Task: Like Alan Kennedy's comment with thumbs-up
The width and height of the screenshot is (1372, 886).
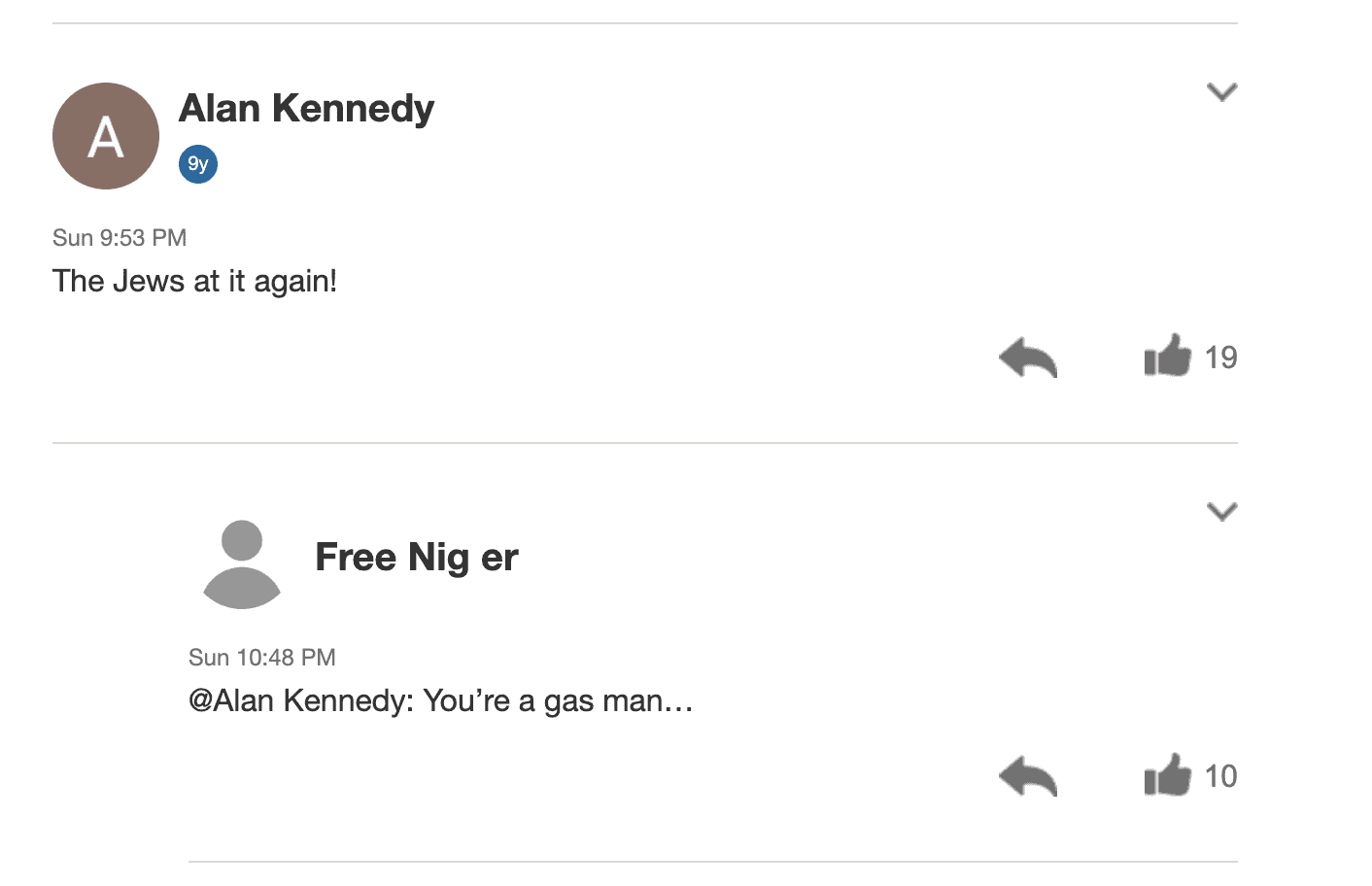Action: (1167, 356)
